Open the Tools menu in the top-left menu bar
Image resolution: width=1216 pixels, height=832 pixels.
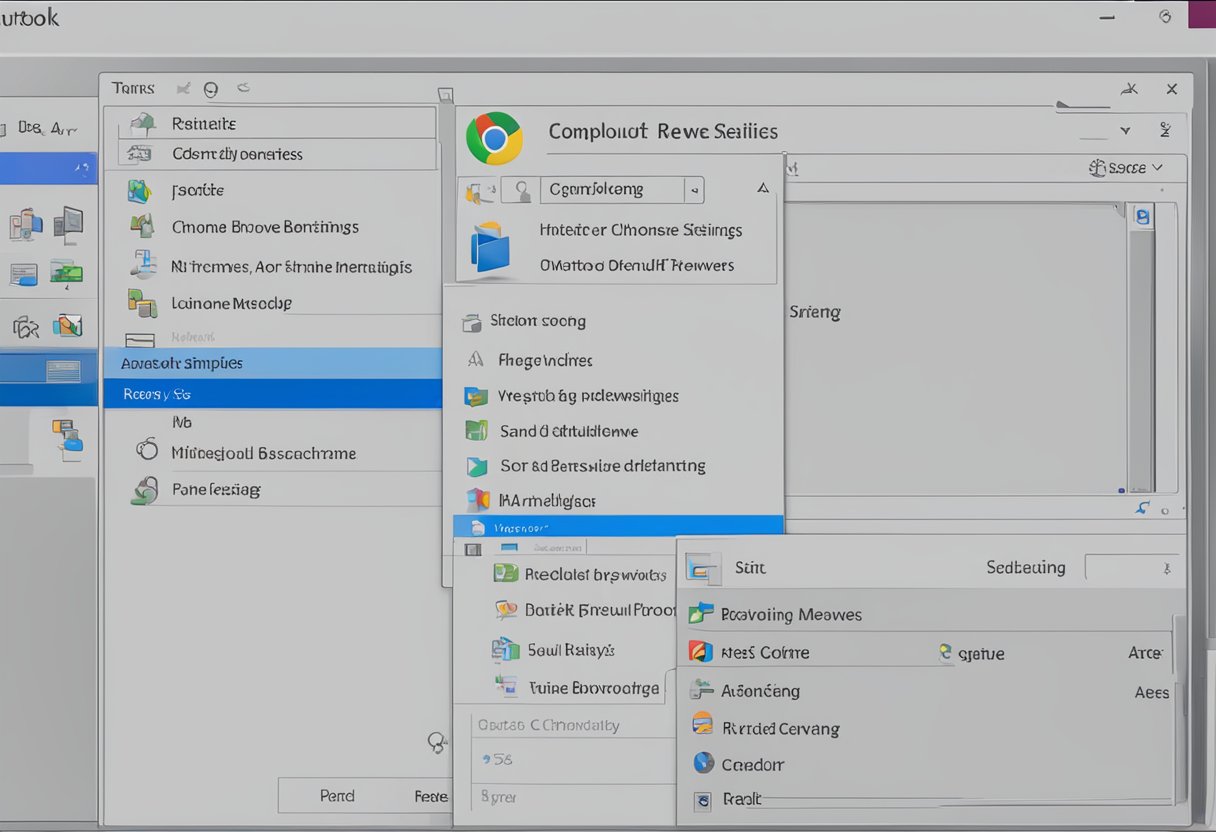(131, 88)
